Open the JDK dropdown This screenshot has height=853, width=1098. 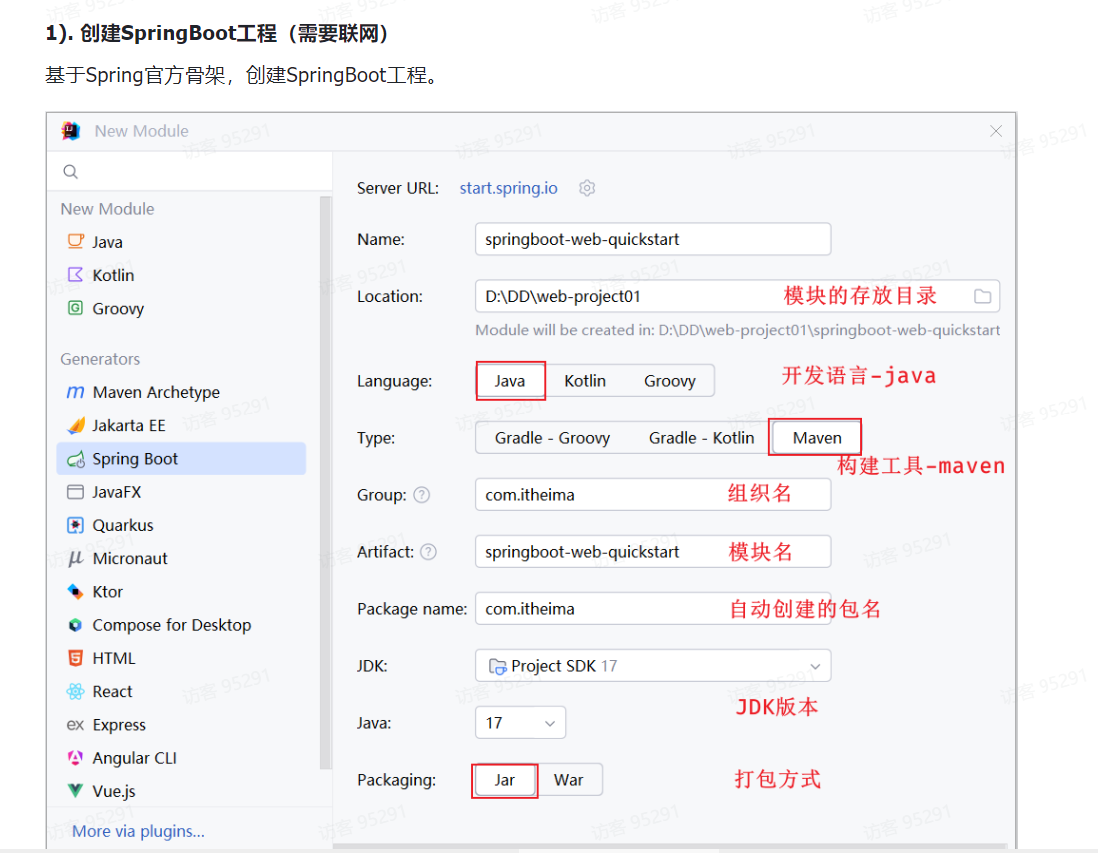(652, 665)
